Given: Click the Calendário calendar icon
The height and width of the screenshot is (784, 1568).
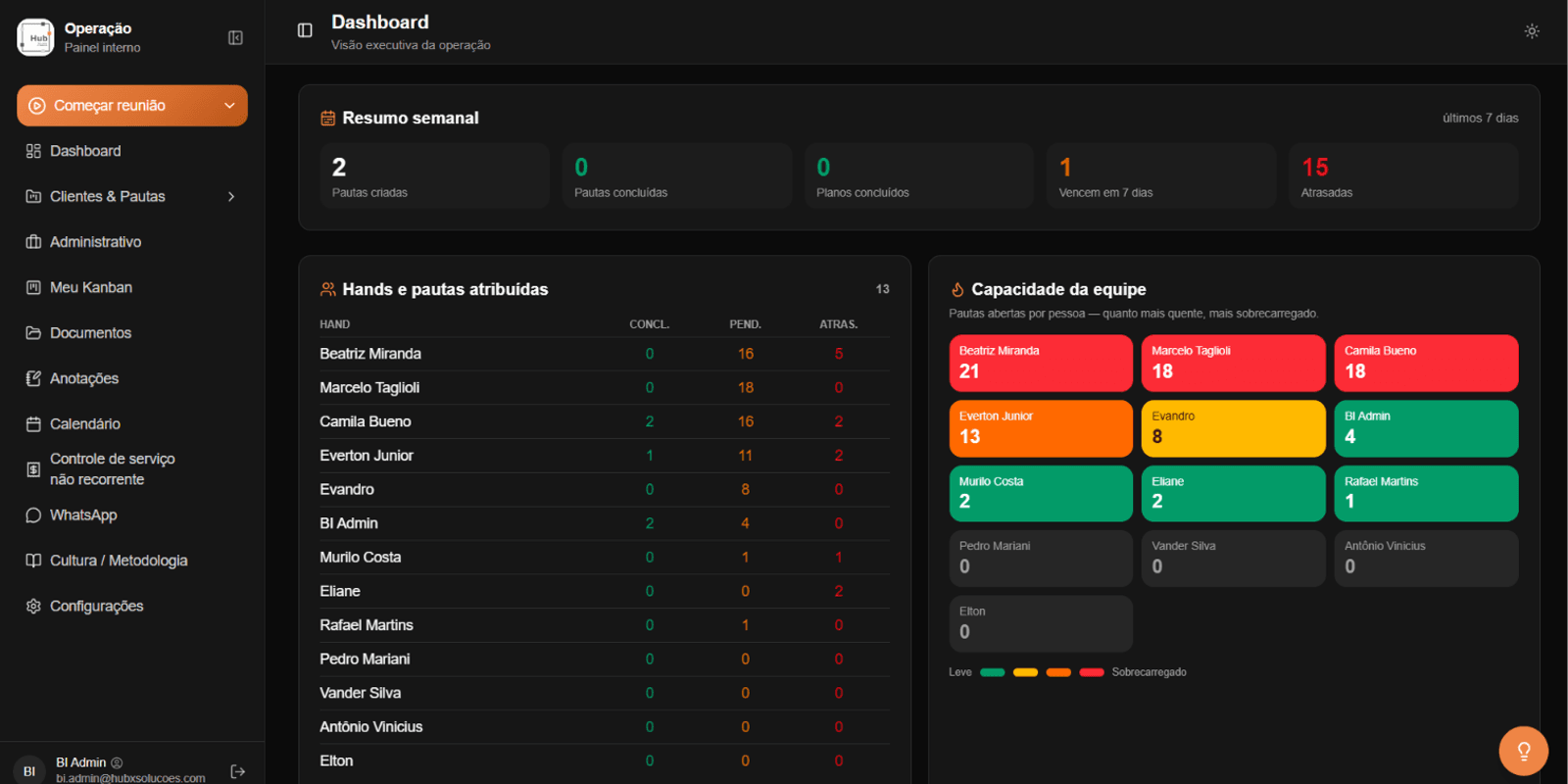Looking at the screenshot, I should 33,424.
